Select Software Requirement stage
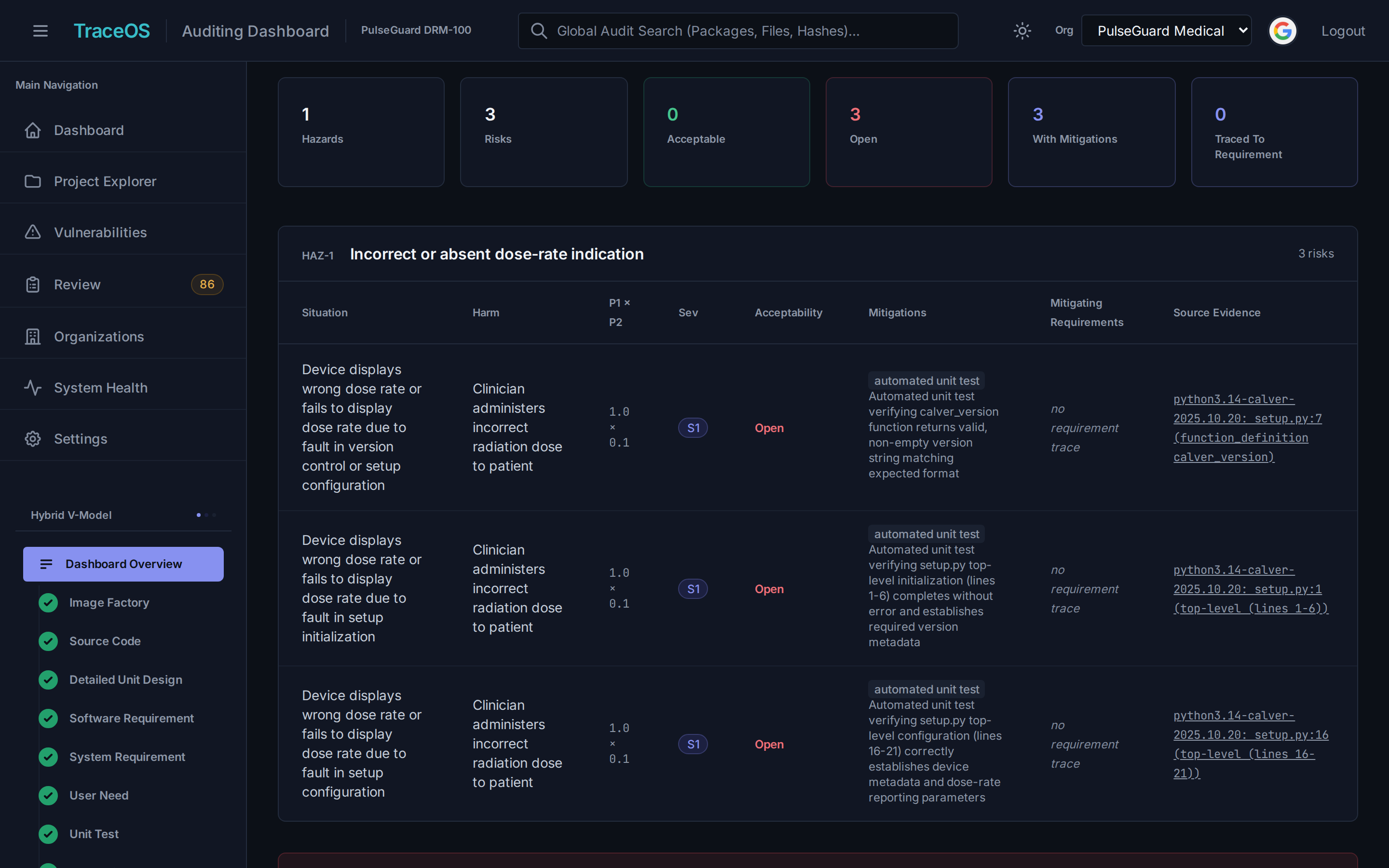This screenshot has height=868, width=1389. pyautogui.click(x=132, y=718)
